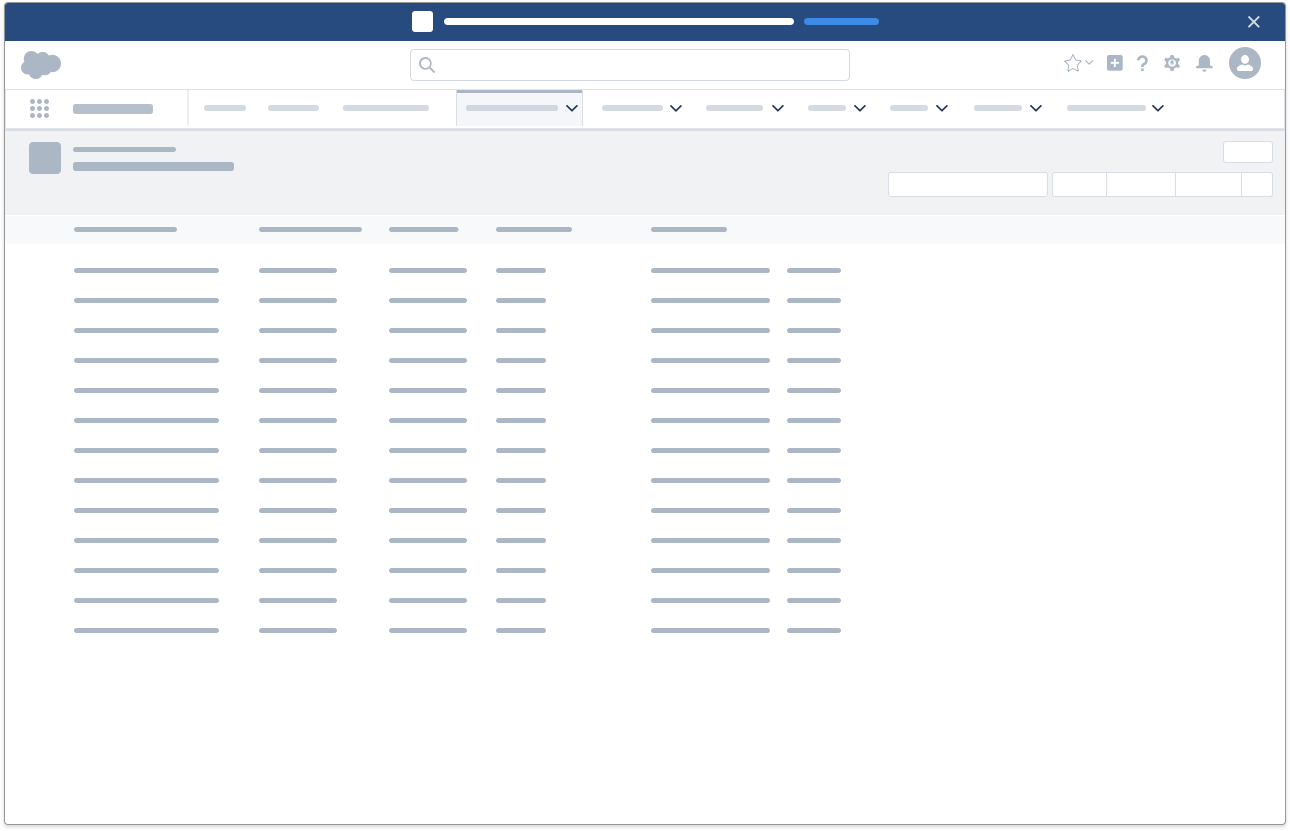Check the checkbox in the top banner
This screenshot has width=1290, height=831.
pyautogui.click(x=422, y=21)
